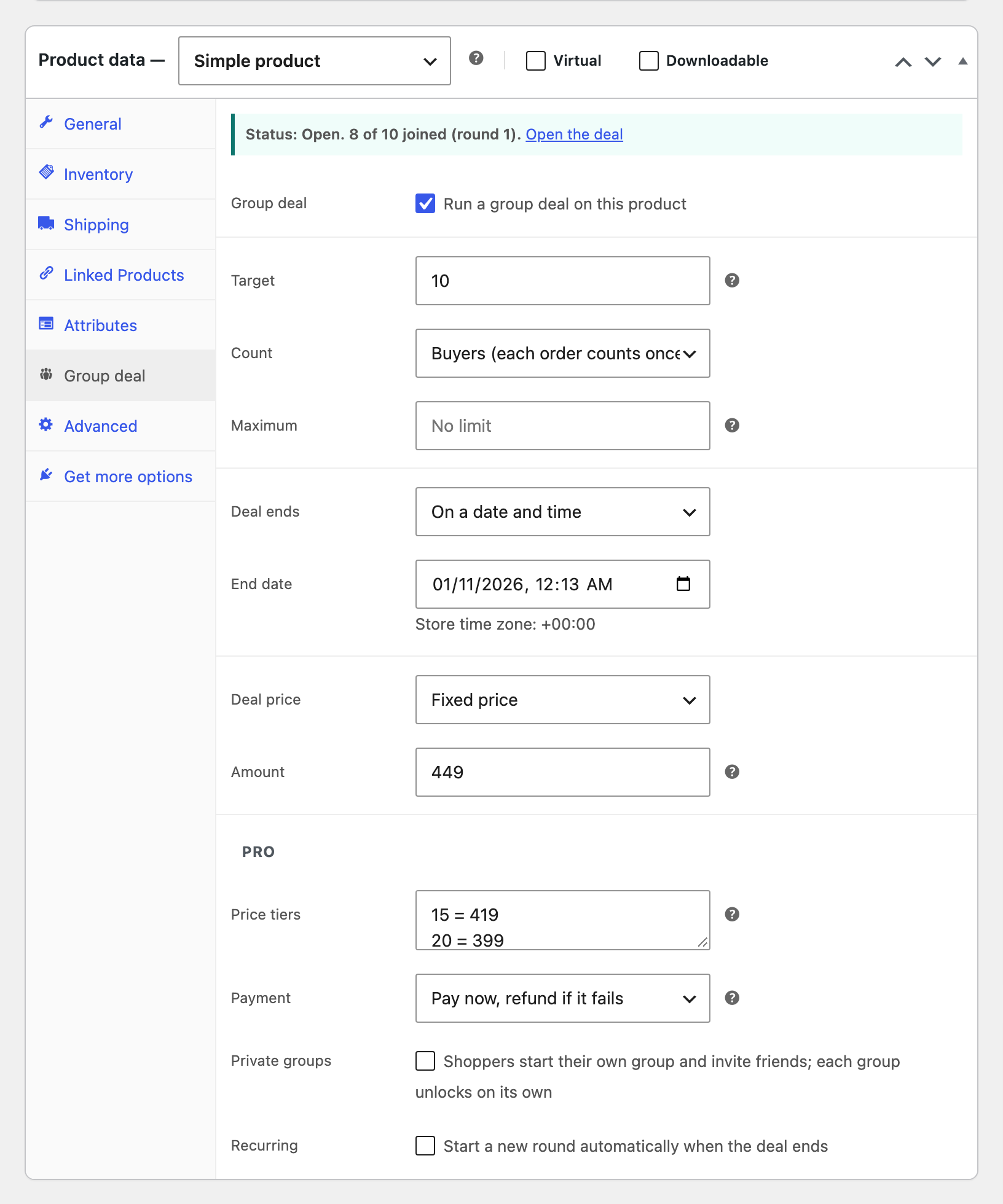
Task: Enable the Downloadable checkbox
Action: coord(649,61)
